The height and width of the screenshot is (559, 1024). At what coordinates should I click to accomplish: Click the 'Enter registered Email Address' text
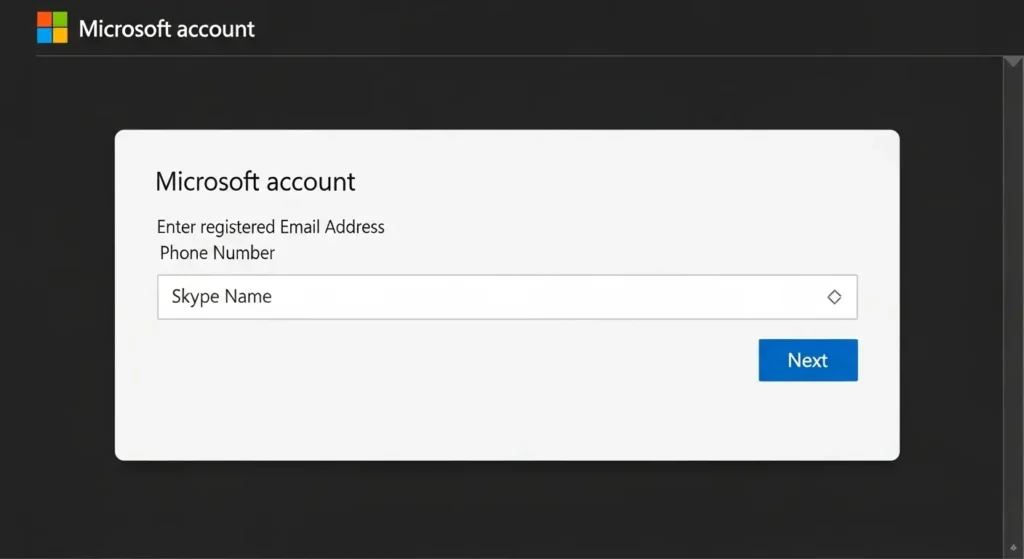[x=270, y=227]
